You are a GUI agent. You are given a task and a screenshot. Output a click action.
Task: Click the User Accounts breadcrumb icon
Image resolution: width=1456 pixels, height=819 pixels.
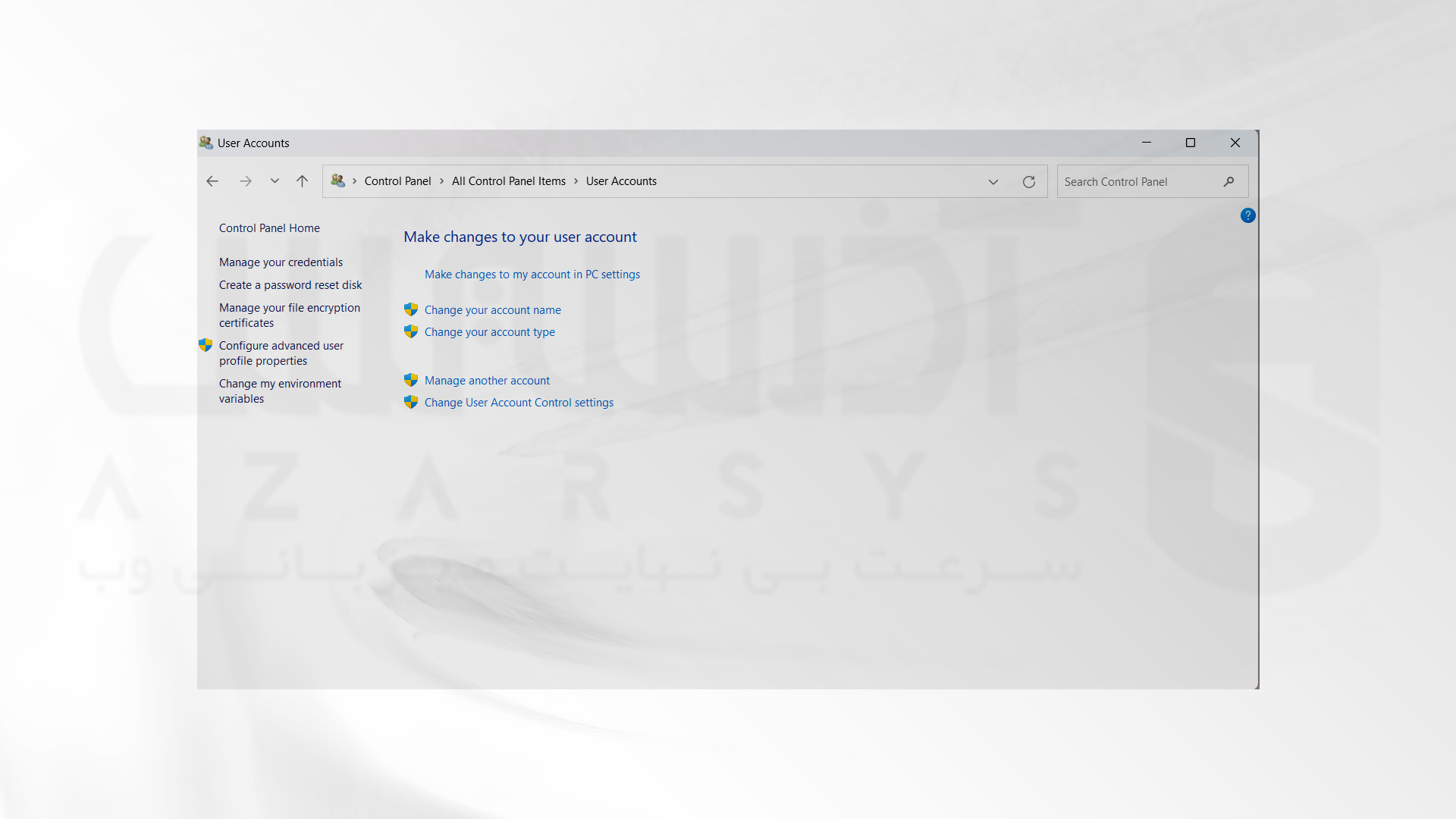click(338, 181)
